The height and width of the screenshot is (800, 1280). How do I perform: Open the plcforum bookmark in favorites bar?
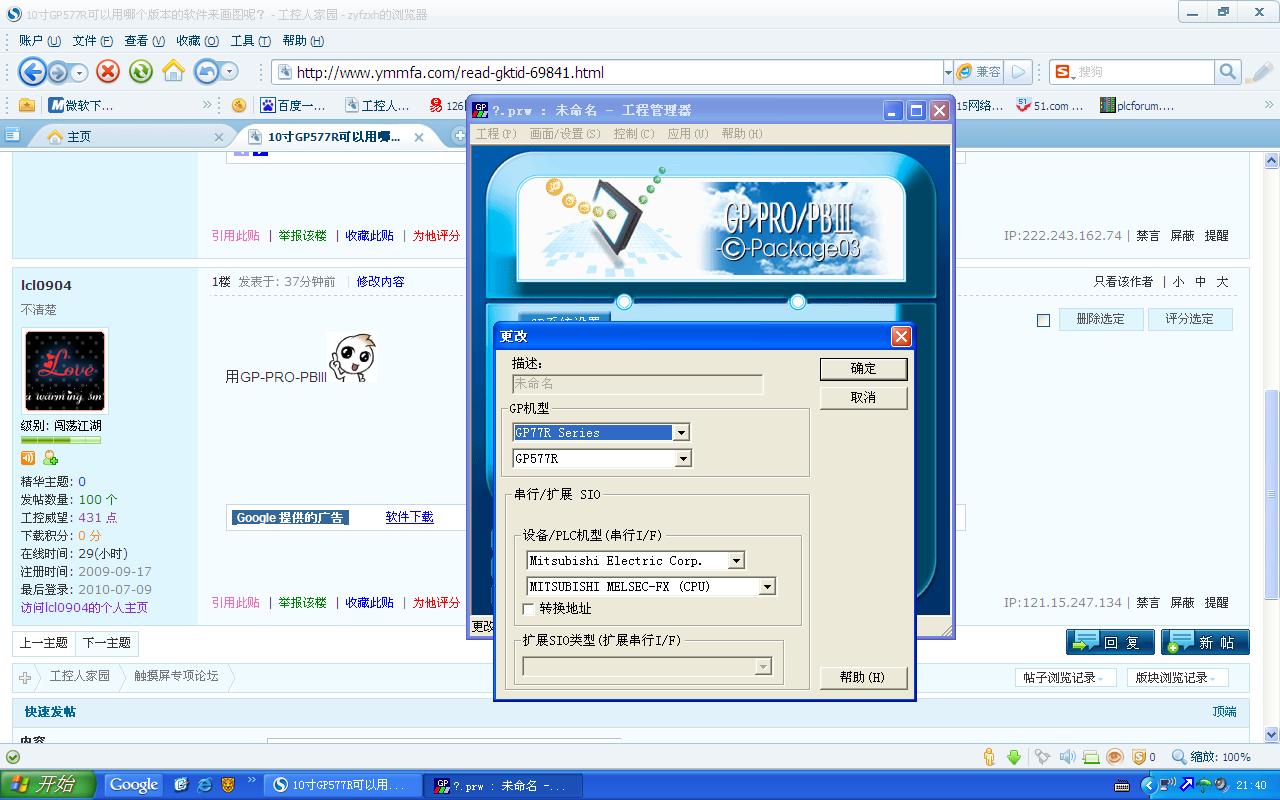(x=1136, y=105)
